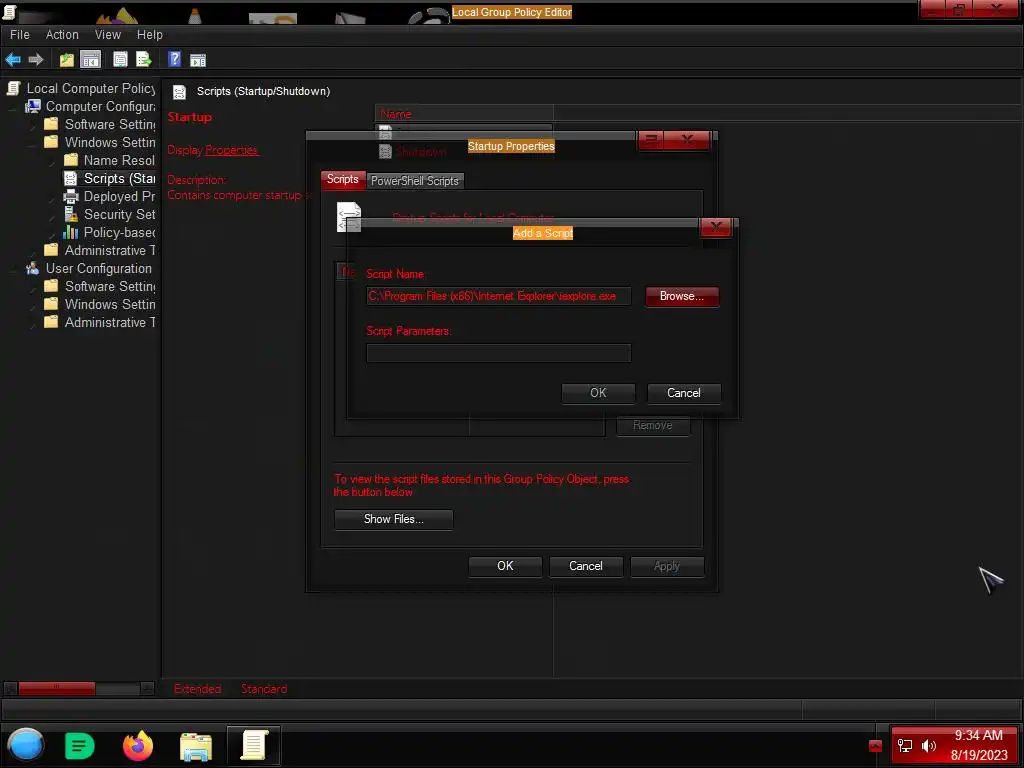Select the Scripts tab in Startup Properties
The image size is (1024, 768).
(343, 180)
